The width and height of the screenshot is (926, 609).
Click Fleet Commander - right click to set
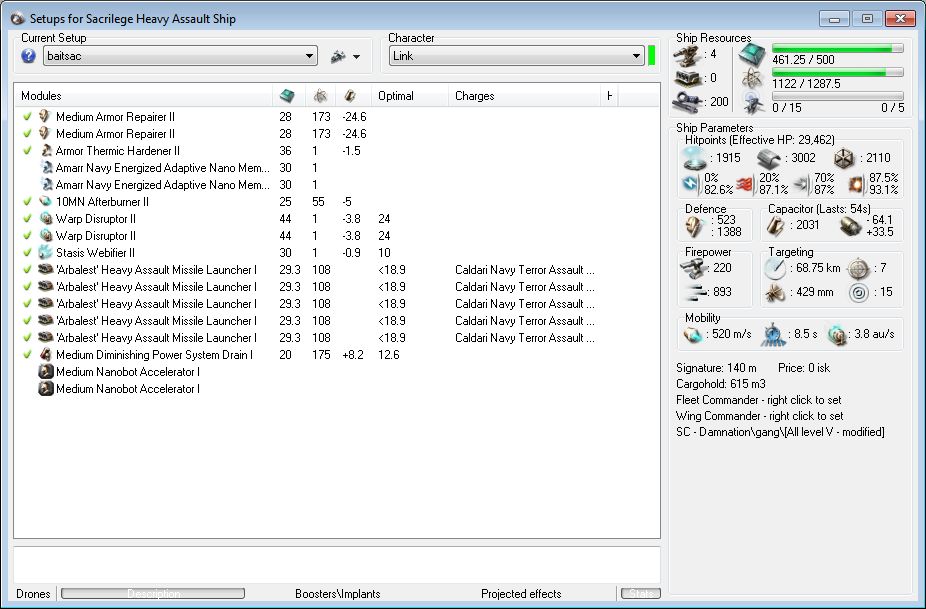point(758,400)
